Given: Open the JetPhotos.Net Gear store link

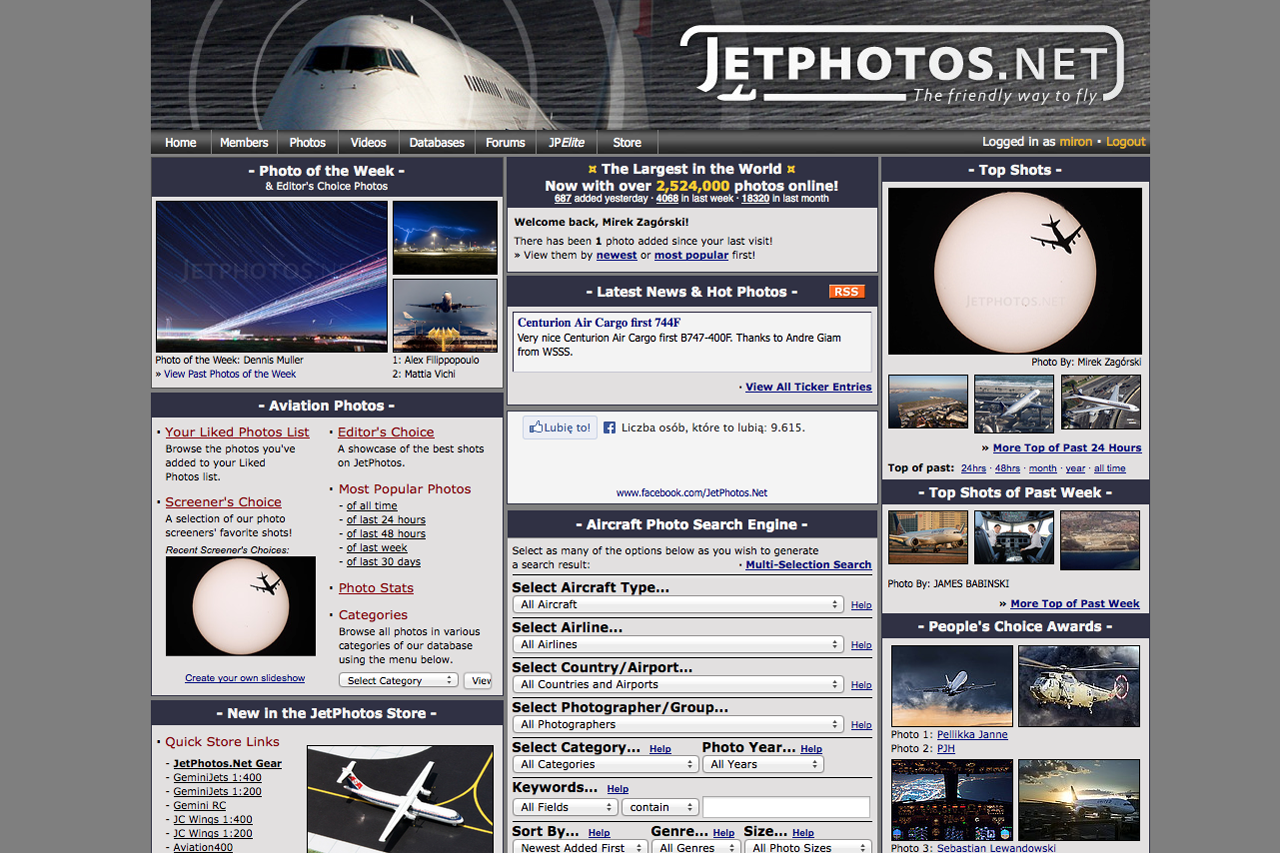Looking at the screenshot, I should tap(227, 763).
